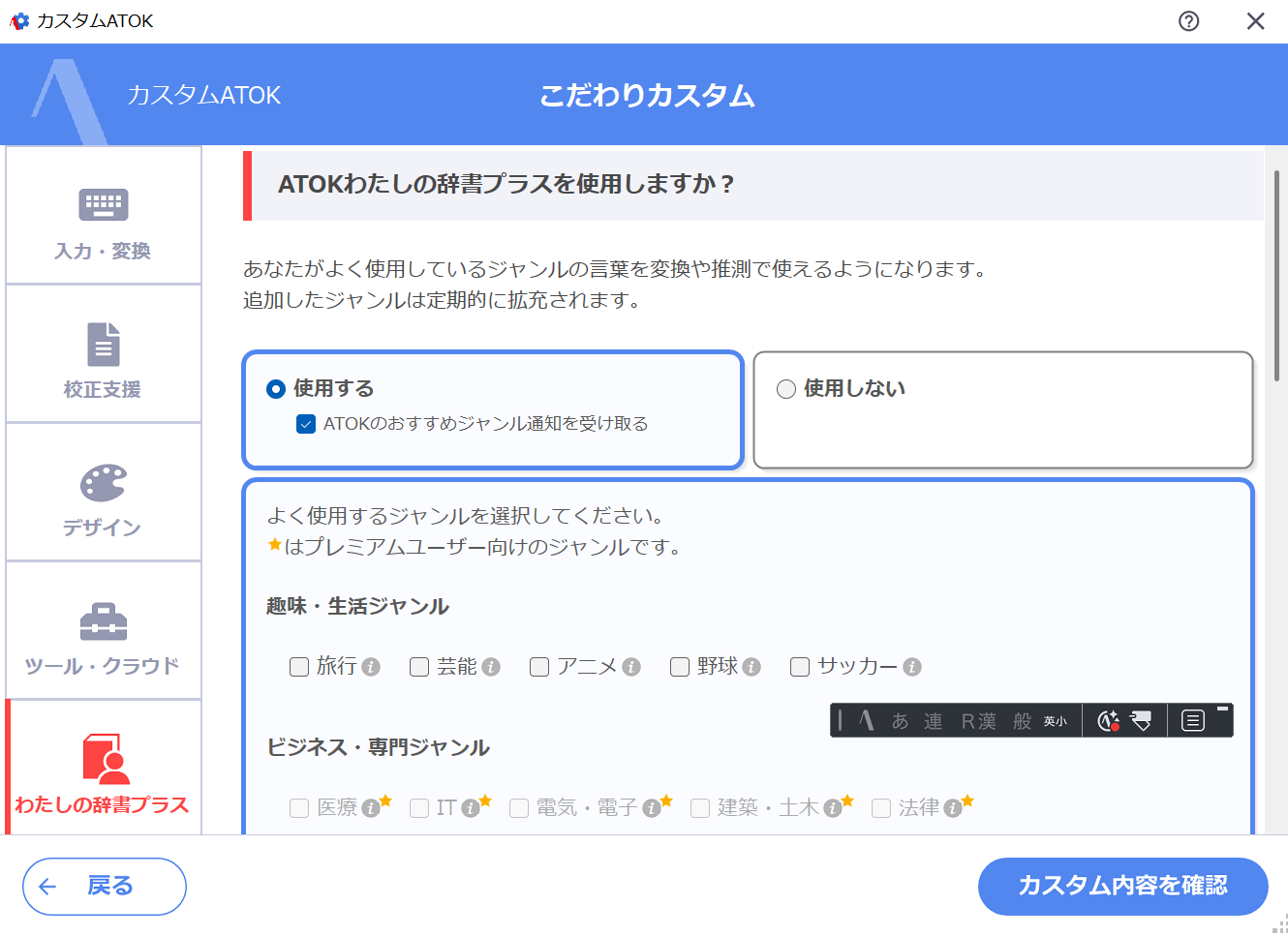
Task: Open the help question mark icon
Action: [x=1188, y=21]
